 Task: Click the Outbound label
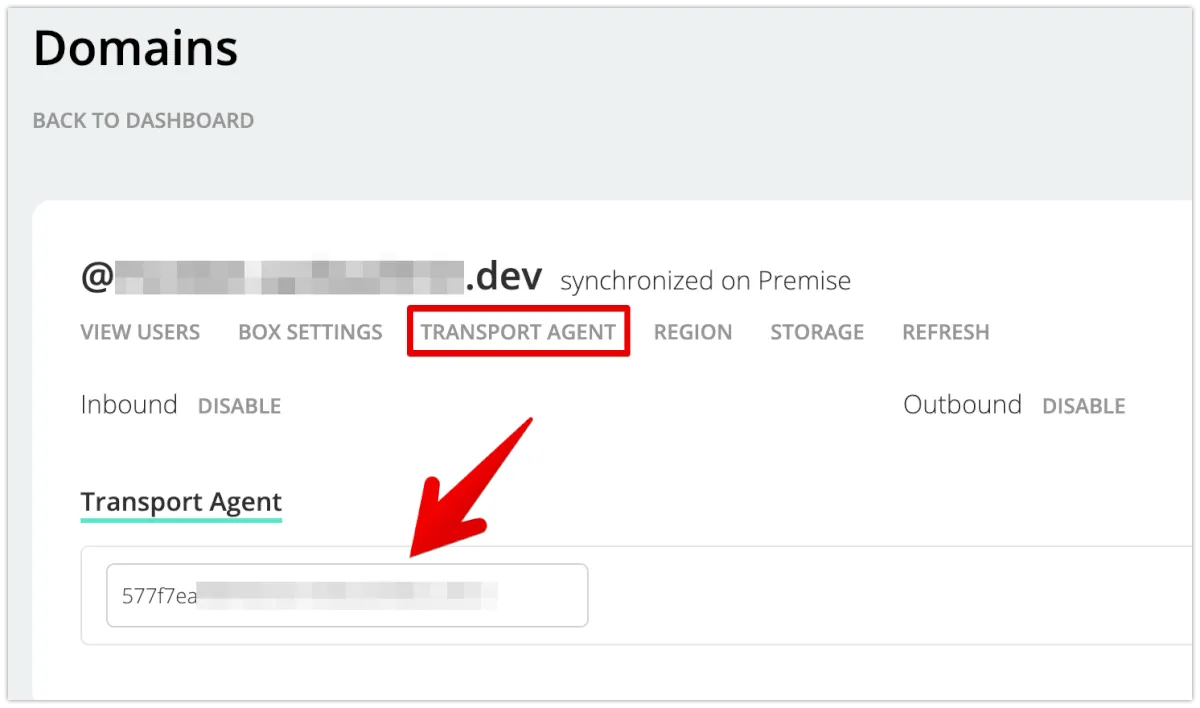pyautogui.click(x=962, y=405)
